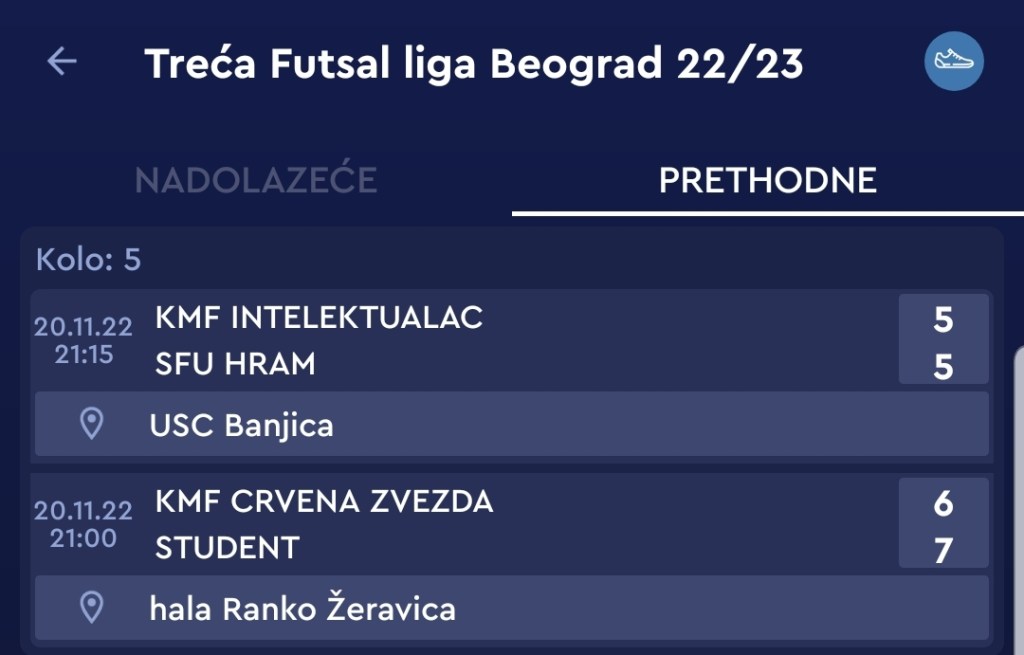Tap the sneaker icon in the header
The width and height of the screenshot is (1024, 655).
tap(953, 61)
